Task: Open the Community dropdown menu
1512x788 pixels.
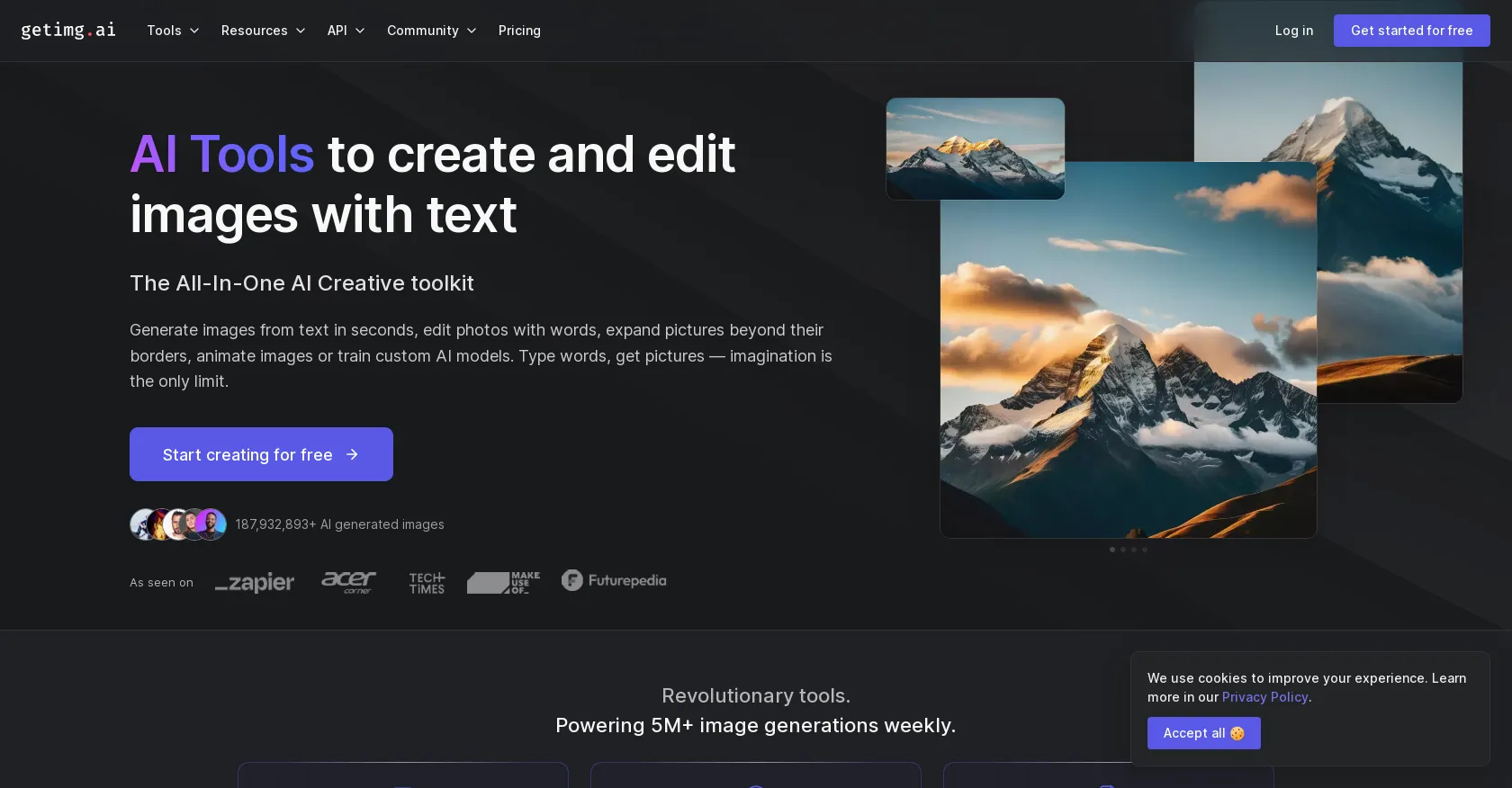Action: tap(432, 31)
